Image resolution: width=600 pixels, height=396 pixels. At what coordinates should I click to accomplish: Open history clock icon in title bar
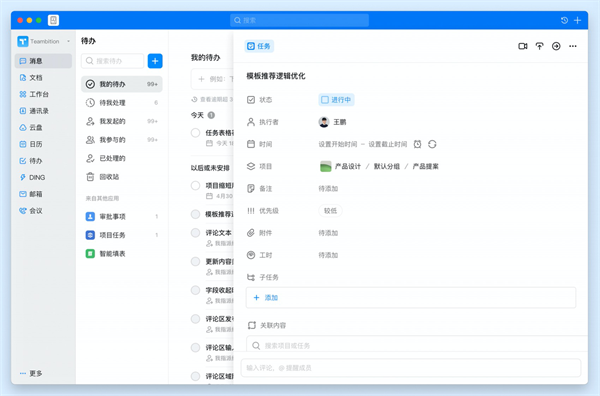(x=564, y=20)
